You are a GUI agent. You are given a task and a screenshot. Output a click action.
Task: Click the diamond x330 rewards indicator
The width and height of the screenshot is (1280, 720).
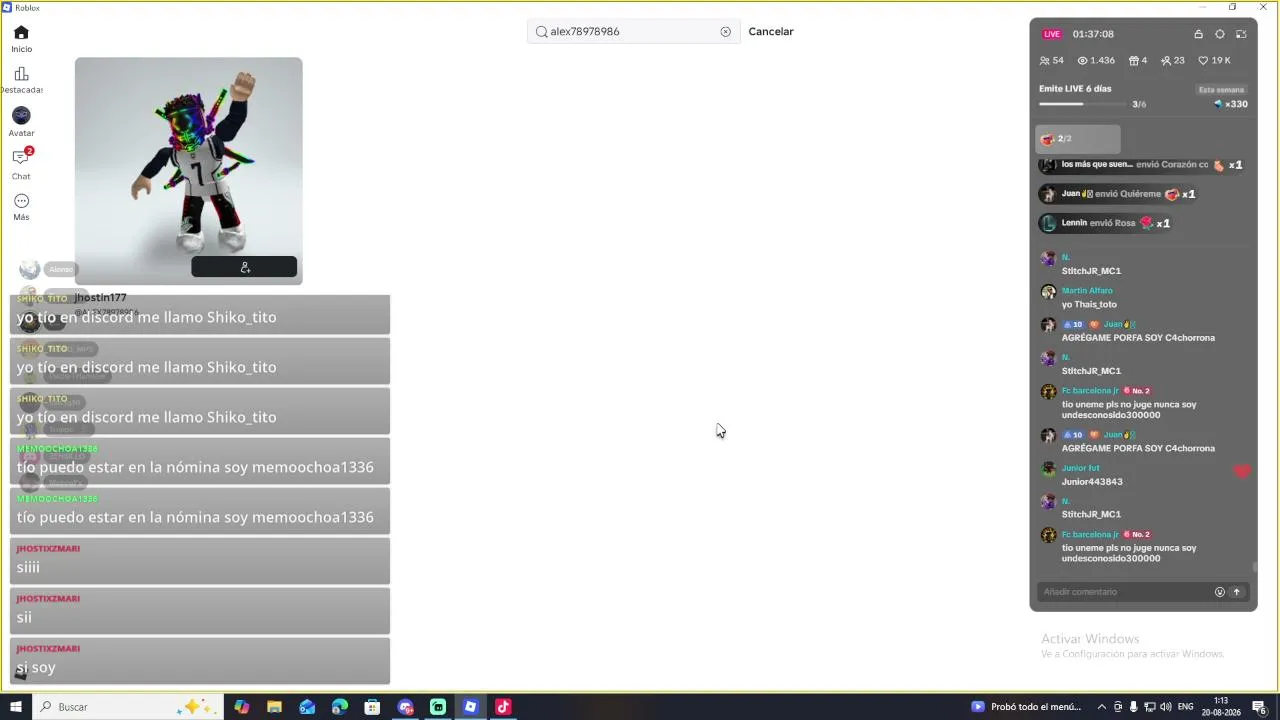click(x=1230, y=104)
